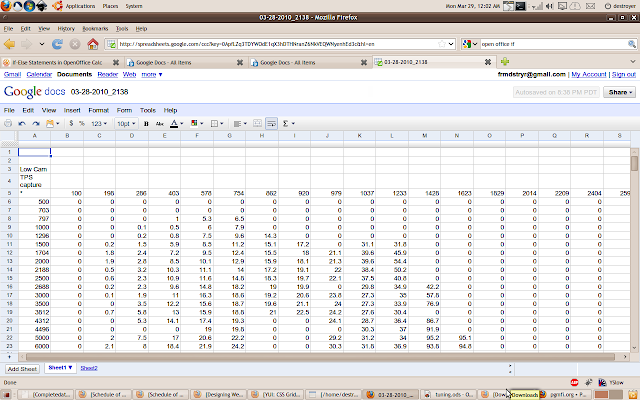This screenshot has width=640, height=400.
Task: Click the Redo arrow icon
Action: click(x=38, y=123)
